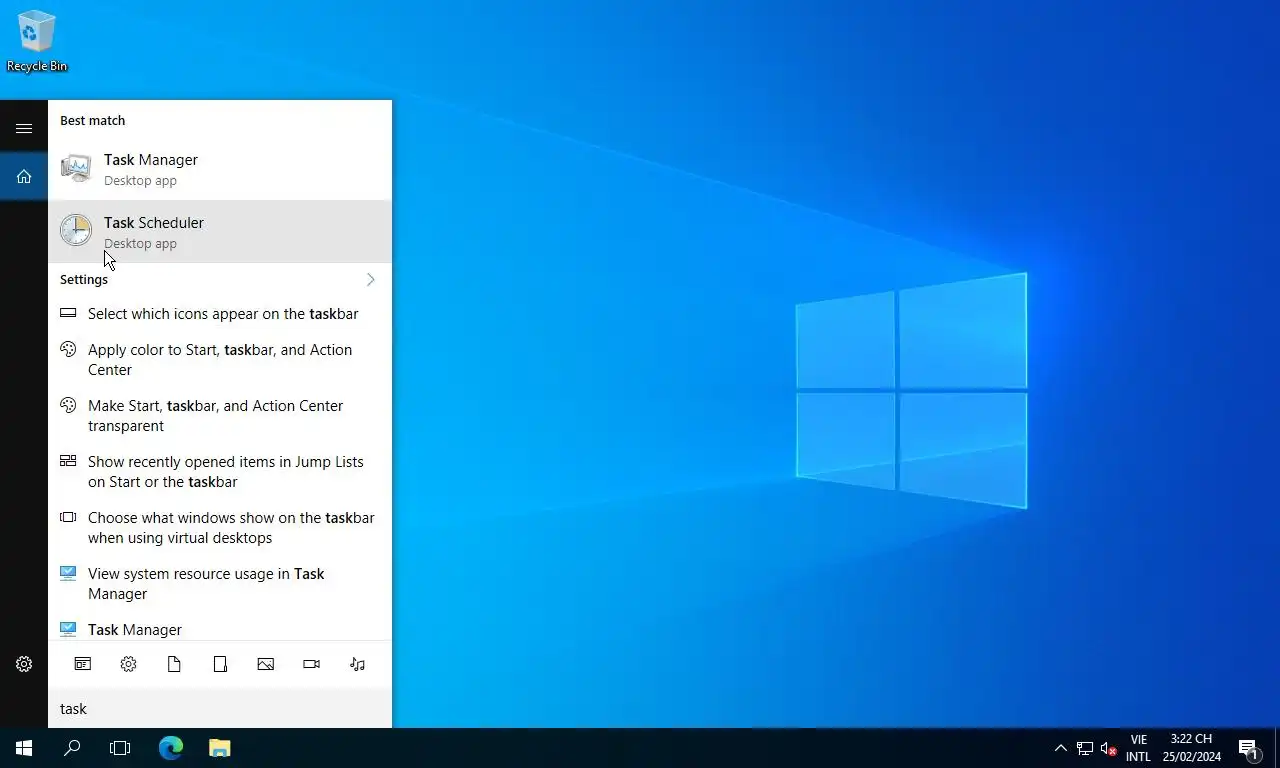Screen dimensions: 1280x768
Task: Open 'Select which icons appear on the taskbar'
Action: click(x=220, y=314)
